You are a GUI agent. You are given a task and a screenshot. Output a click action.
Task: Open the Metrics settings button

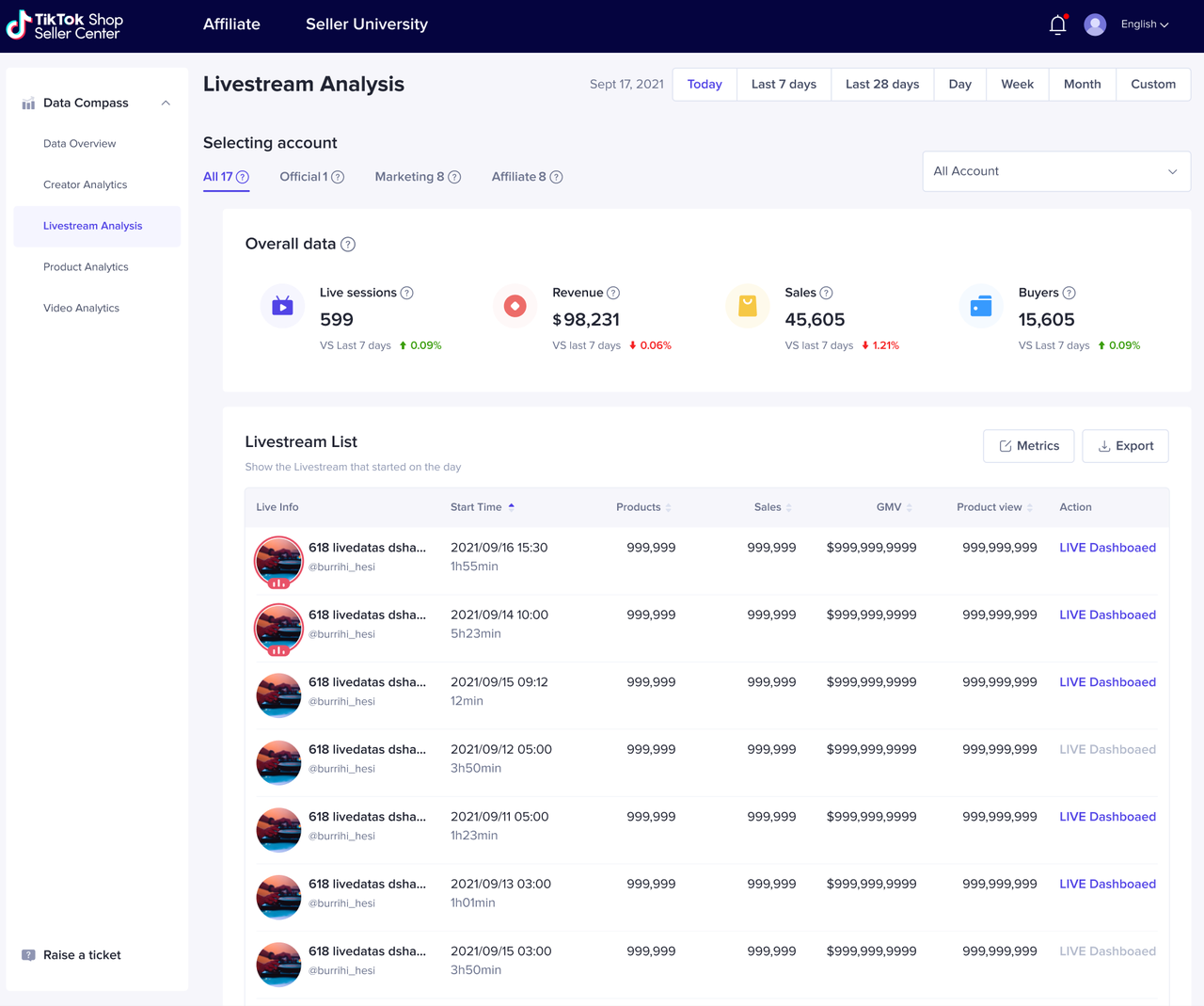click(x=1028, y=446)
